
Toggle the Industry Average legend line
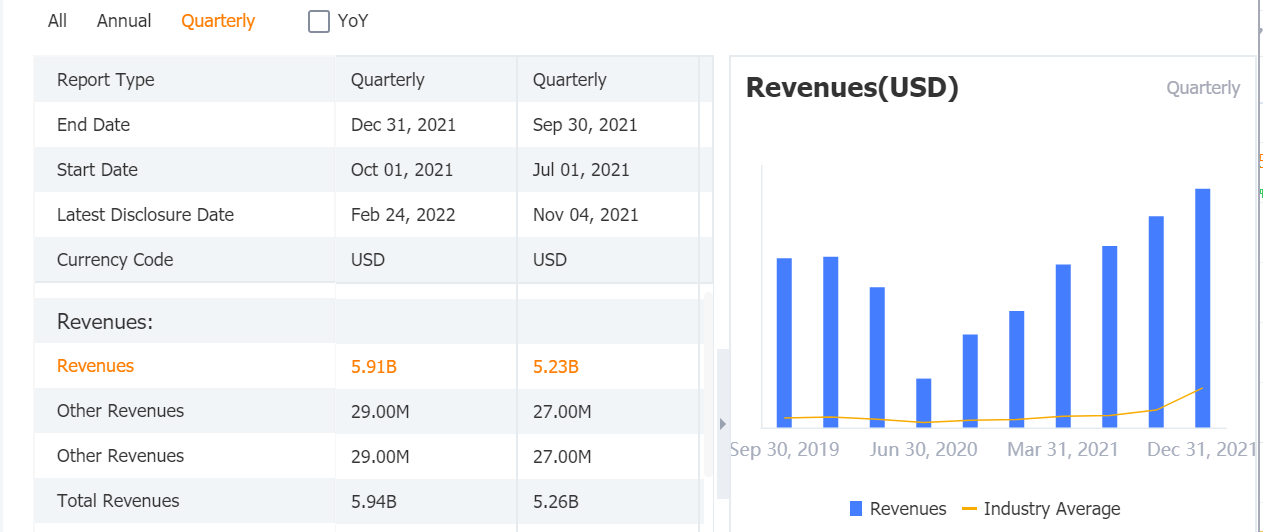tap(969, 509)
